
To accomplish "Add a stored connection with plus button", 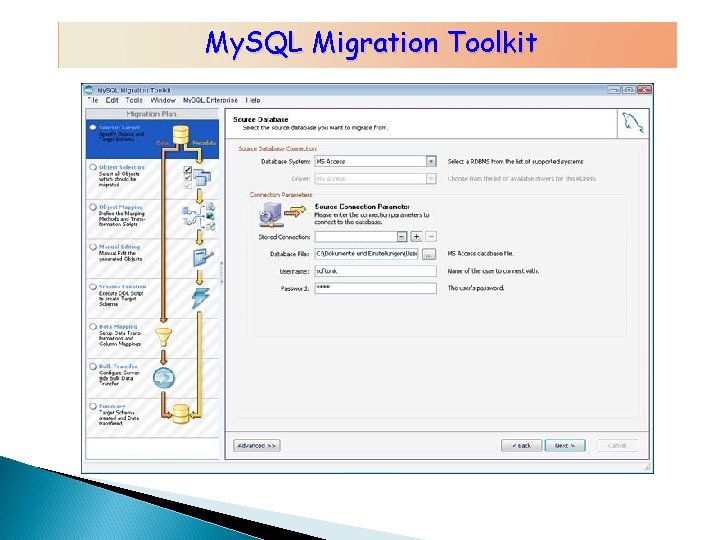I will point(416,236).
